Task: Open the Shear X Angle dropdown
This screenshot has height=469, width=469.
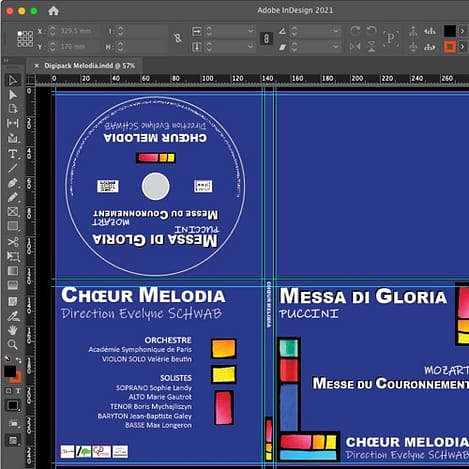Action: click(x=335, y=46)
